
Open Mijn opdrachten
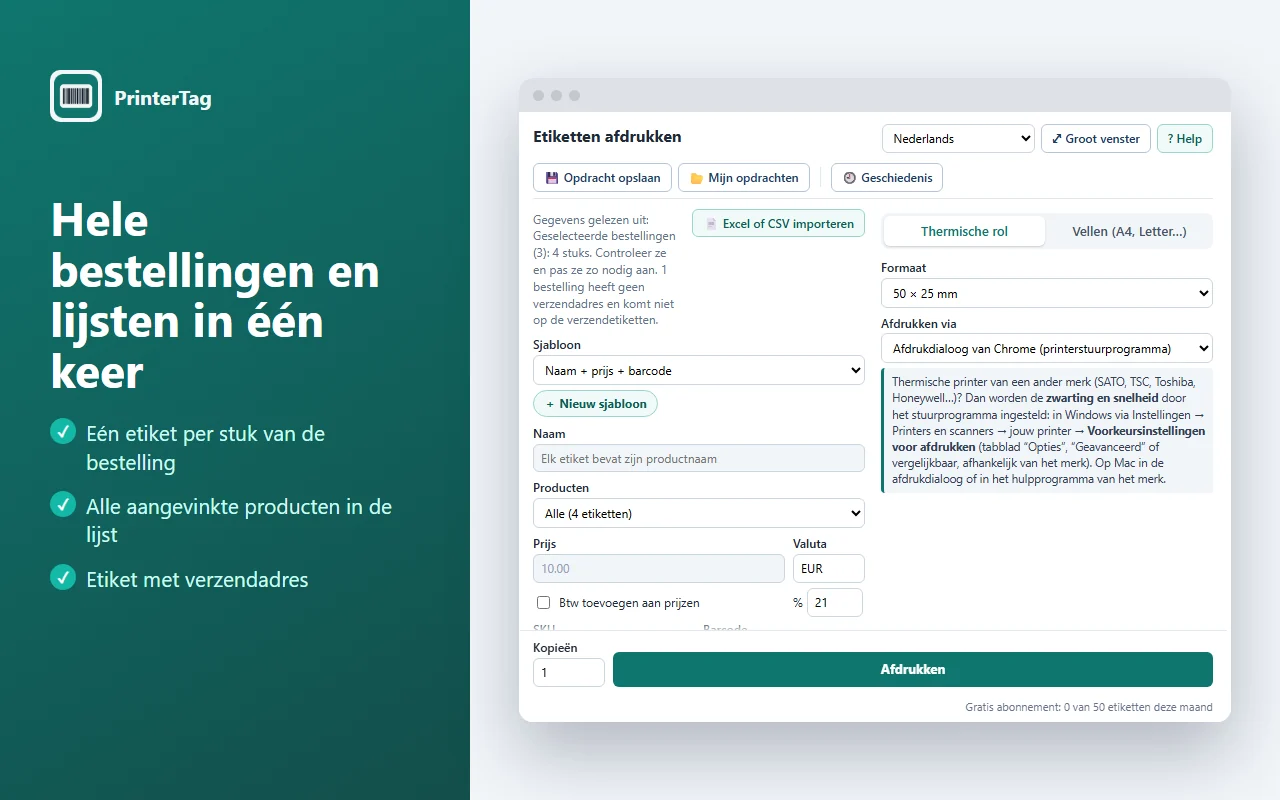(744, 178)
